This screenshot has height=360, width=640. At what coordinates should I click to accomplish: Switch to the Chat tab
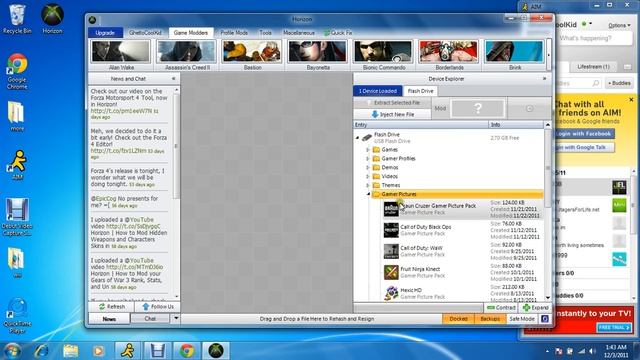click(x=150, y=318)
